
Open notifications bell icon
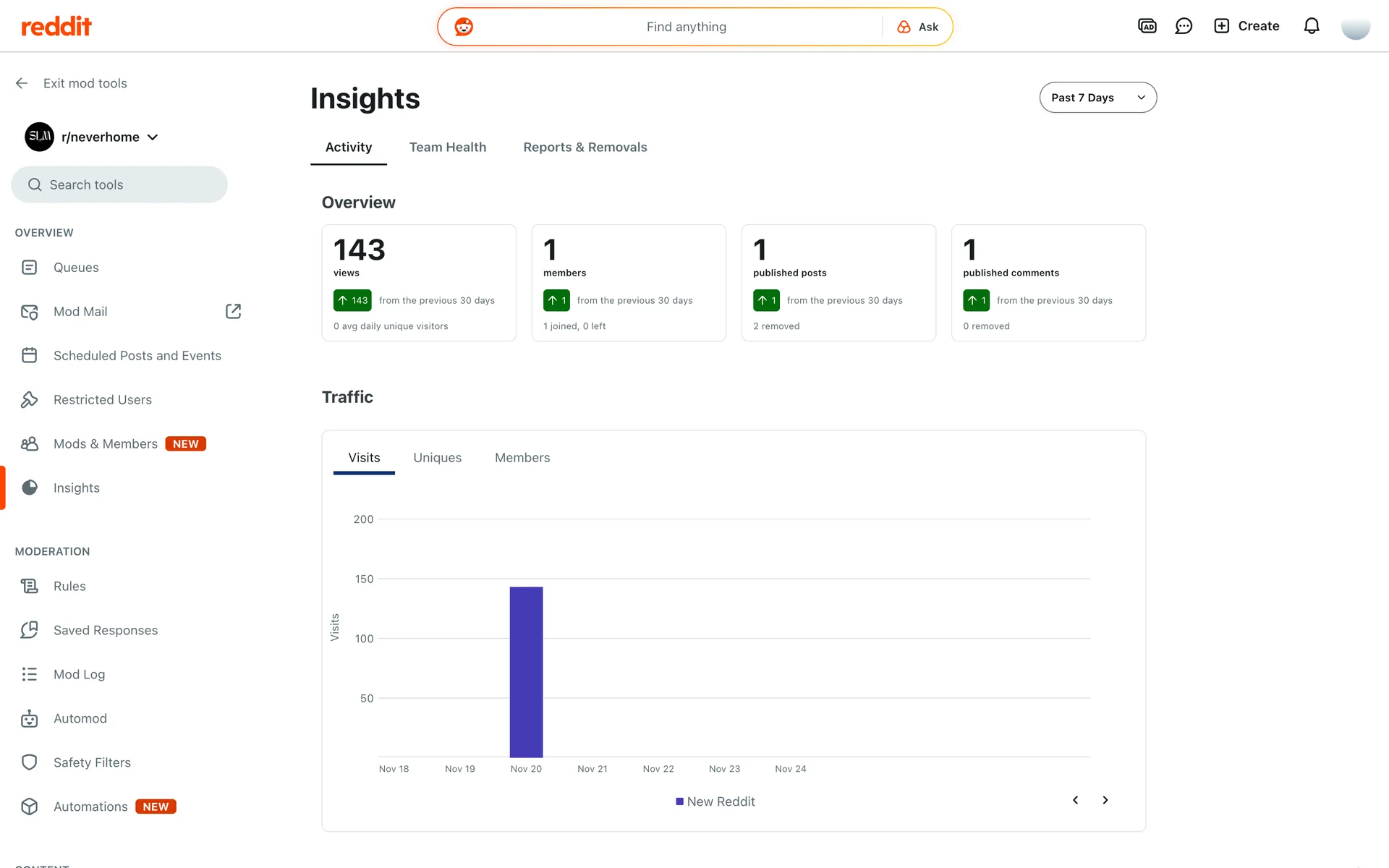(1312, 26)
